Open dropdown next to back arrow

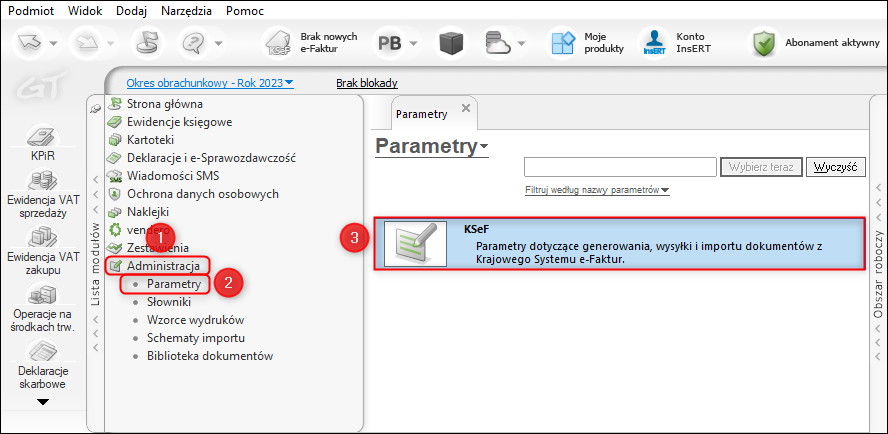[53, 44]
